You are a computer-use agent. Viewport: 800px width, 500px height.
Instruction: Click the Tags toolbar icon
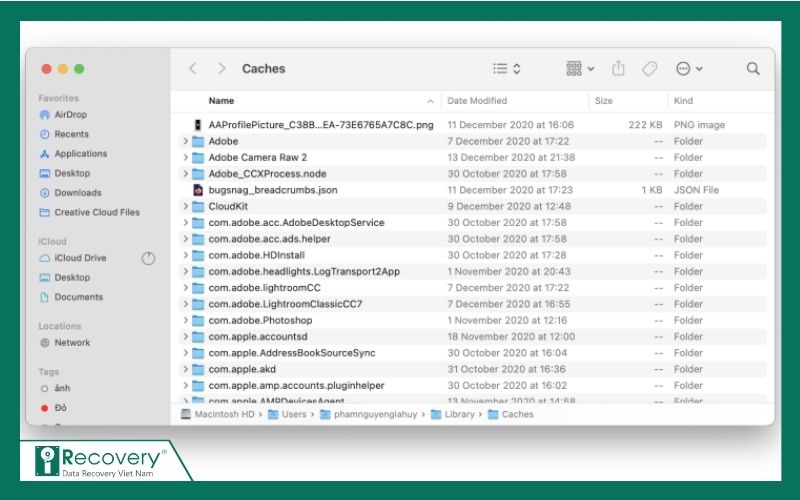[649, 68]
